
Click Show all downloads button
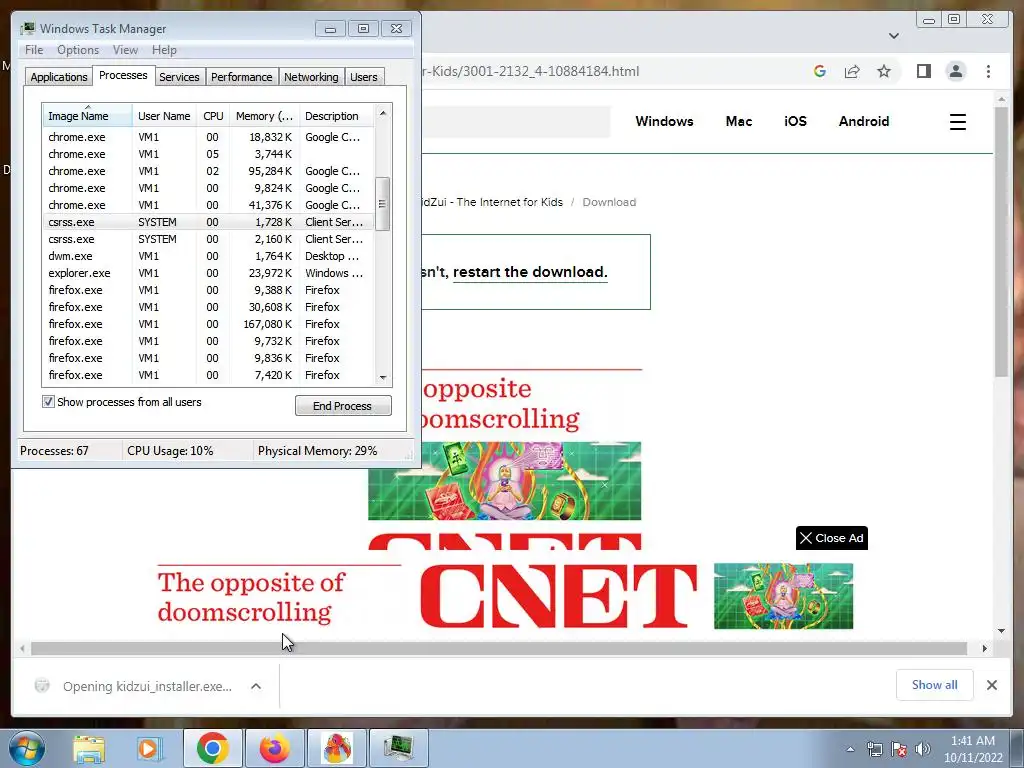point(935,684)
